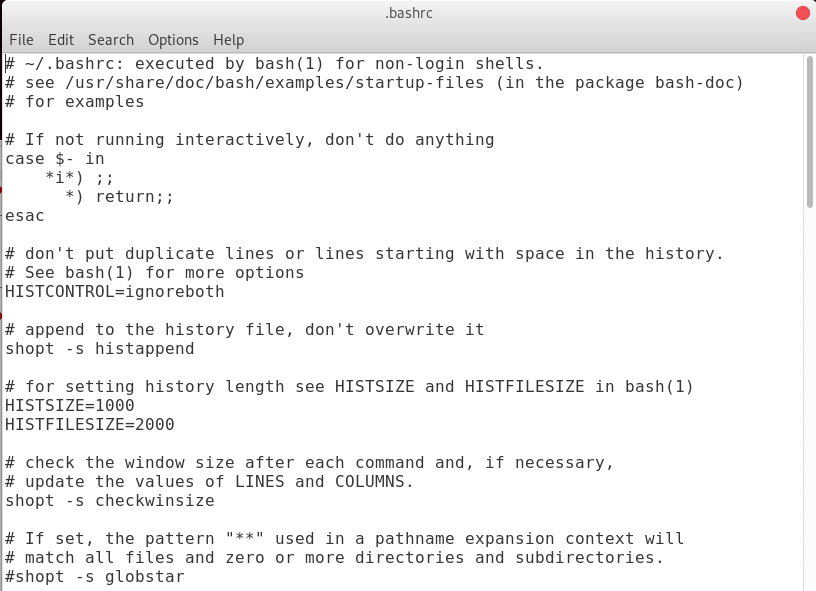This screenshot has height=591, width=816.
Task: Click the vertical scrollbar thumb
Action: coord(809,133)
